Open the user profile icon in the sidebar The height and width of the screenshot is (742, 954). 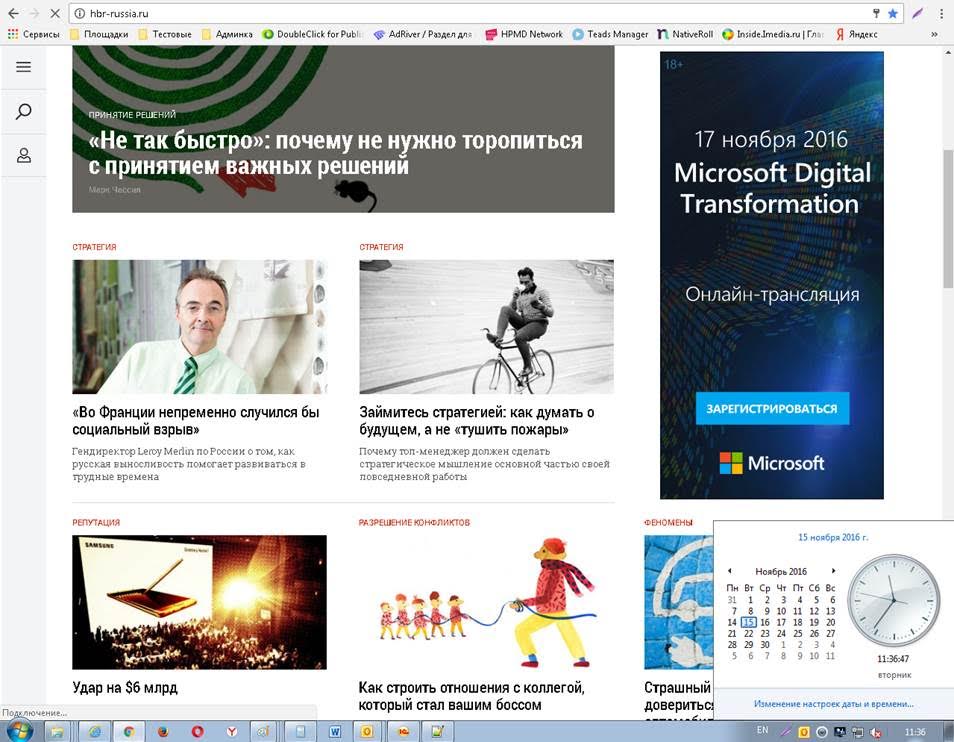pos(23,156)
